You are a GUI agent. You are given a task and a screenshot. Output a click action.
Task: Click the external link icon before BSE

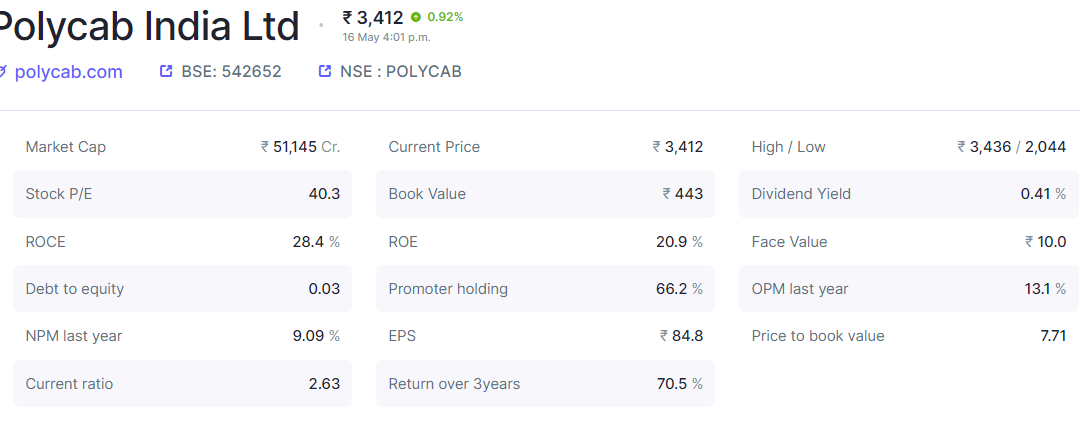coord(165,70)
